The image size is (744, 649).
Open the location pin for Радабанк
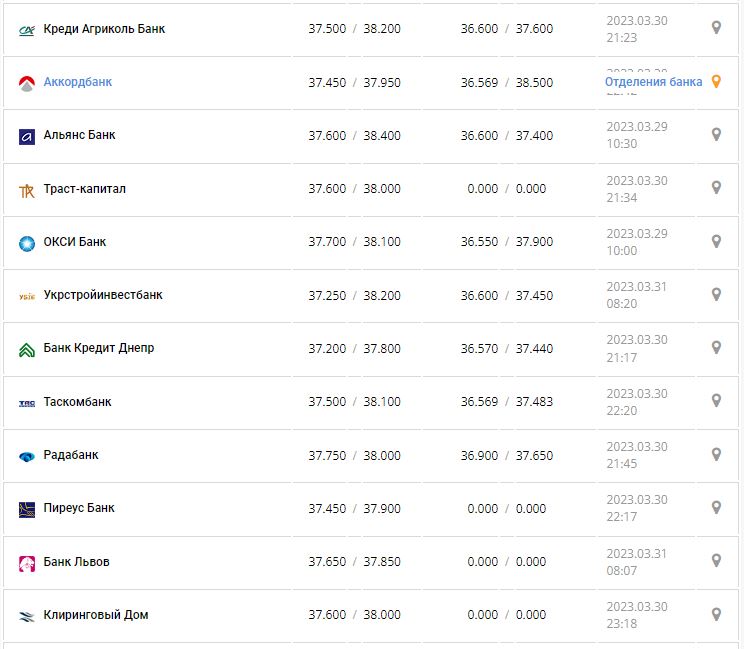coord(716,454)
